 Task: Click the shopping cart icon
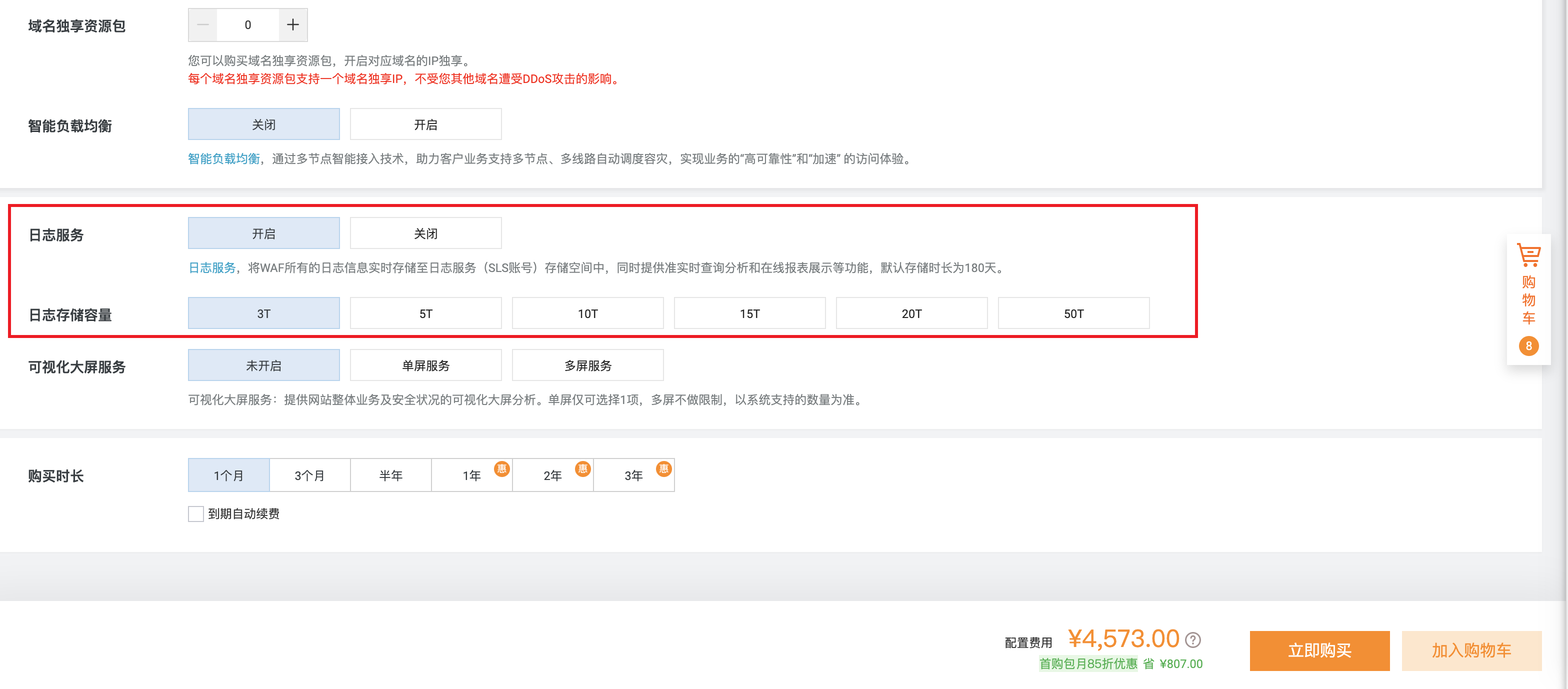1528,255
